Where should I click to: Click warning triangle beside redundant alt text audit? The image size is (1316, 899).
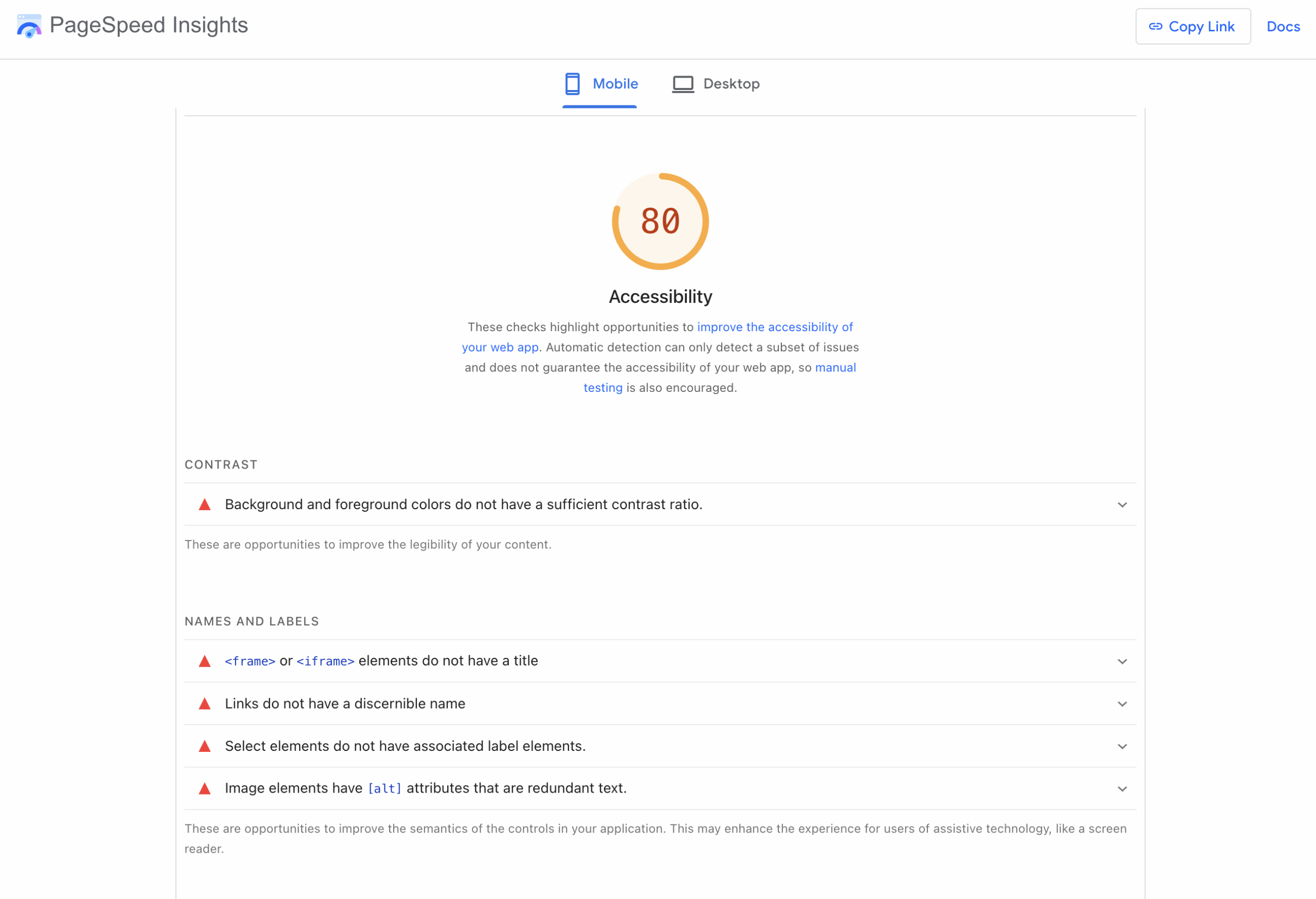point(205,788)
